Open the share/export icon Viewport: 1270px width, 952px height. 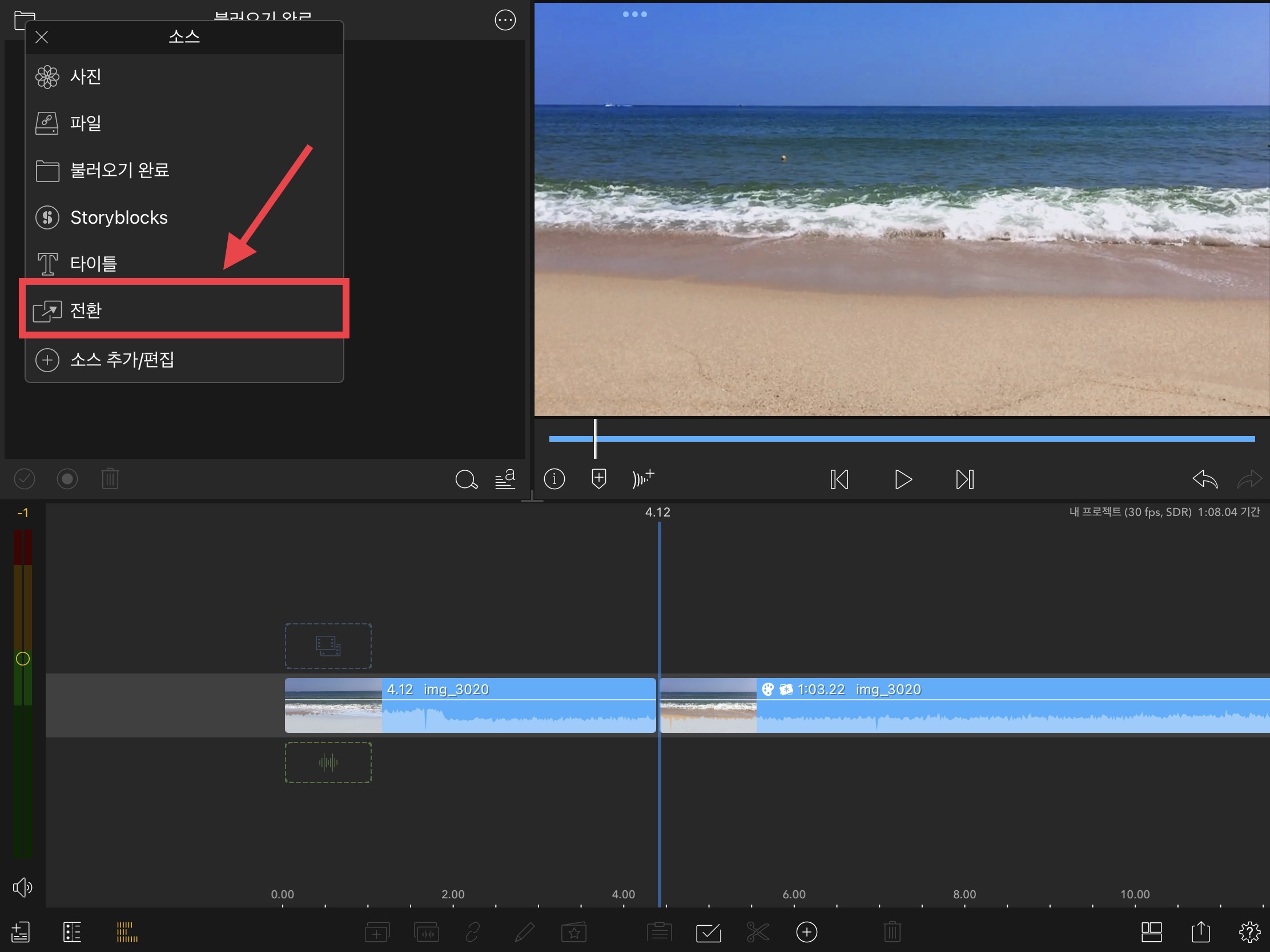(1200, 932)
